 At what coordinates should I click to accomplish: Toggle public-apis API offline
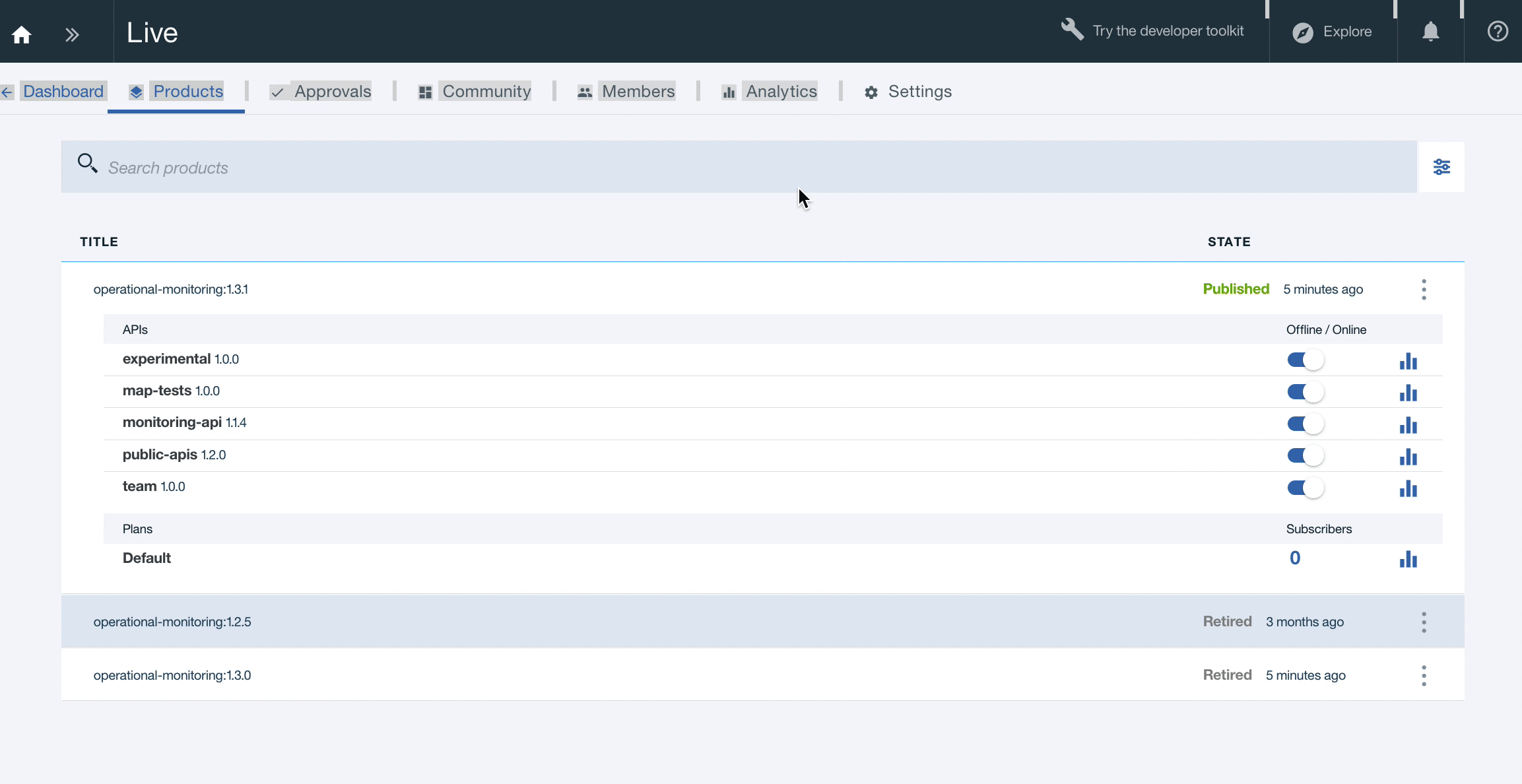point(1305,456)
